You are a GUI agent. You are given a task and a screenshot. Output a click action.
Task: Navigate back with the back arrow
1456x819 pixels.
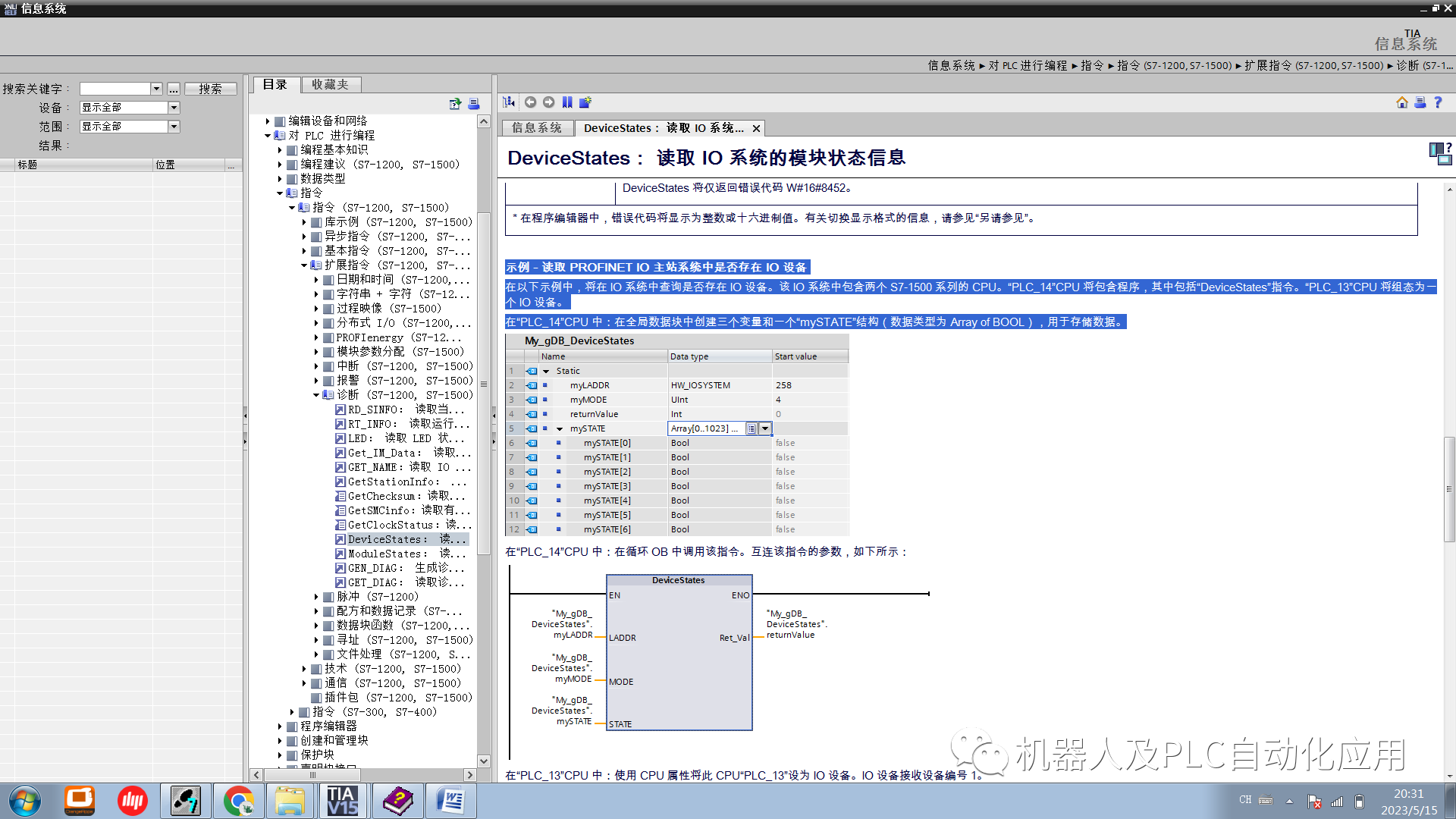[x=530, y=102]
